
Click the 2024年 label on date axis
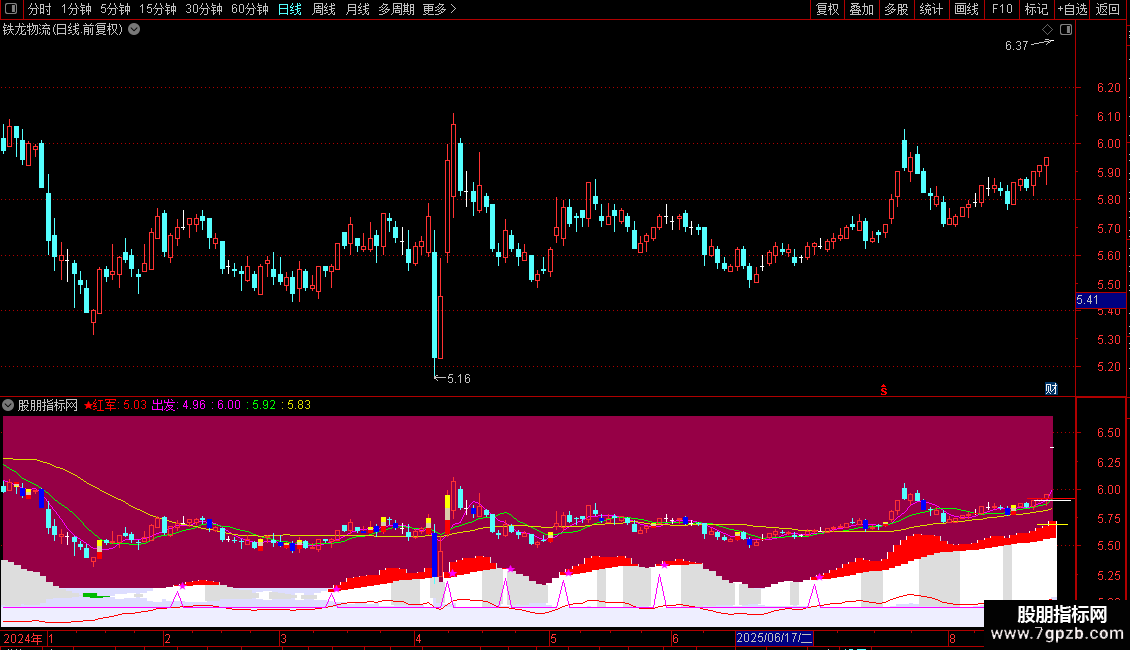click(22, 638)
